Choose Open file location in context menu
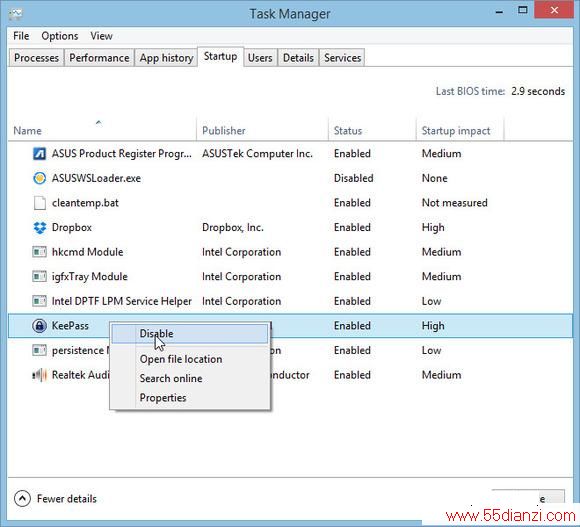The width and height of the screenshot is (580, 527). (190, 359)
